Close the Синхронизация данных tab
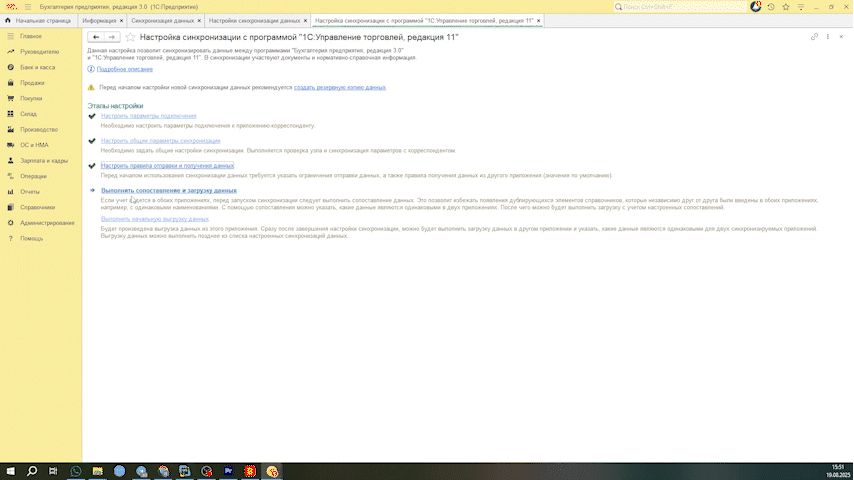 tap(199, 21)
